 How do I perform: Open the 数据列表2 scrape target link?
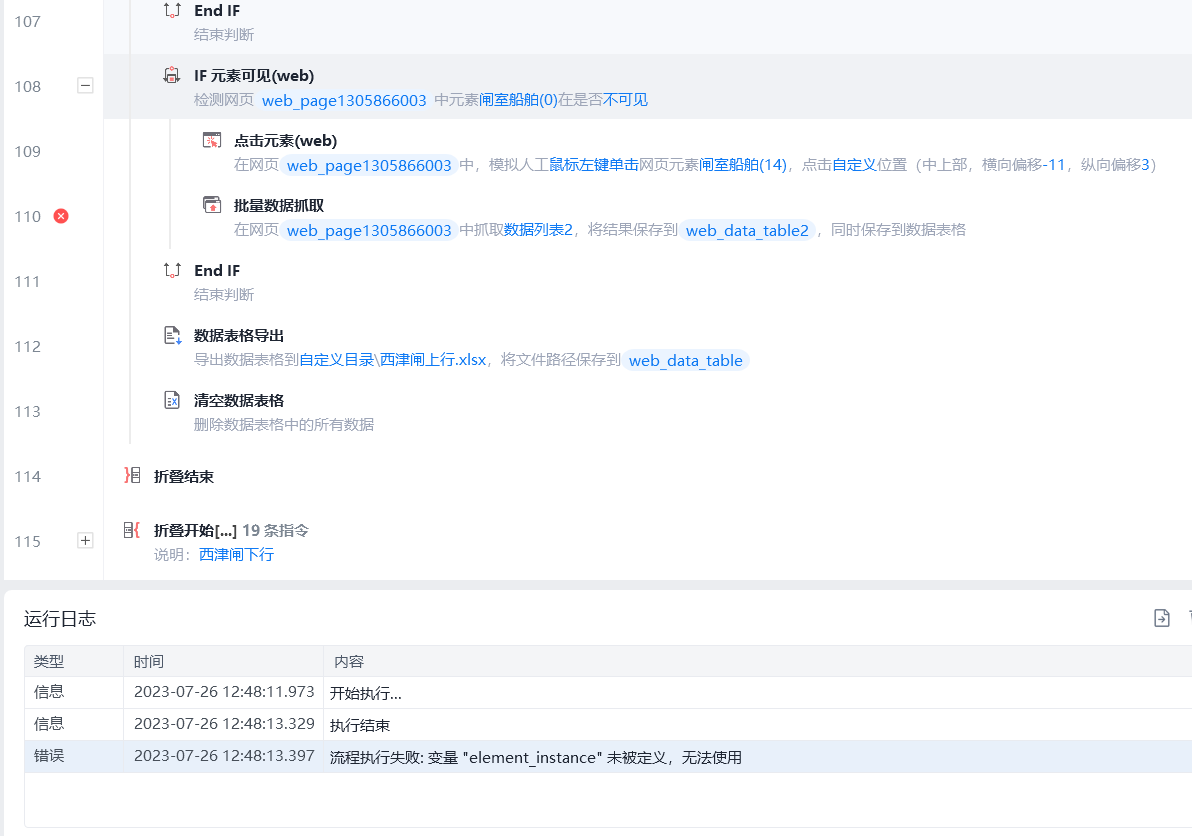pos(538,230)
